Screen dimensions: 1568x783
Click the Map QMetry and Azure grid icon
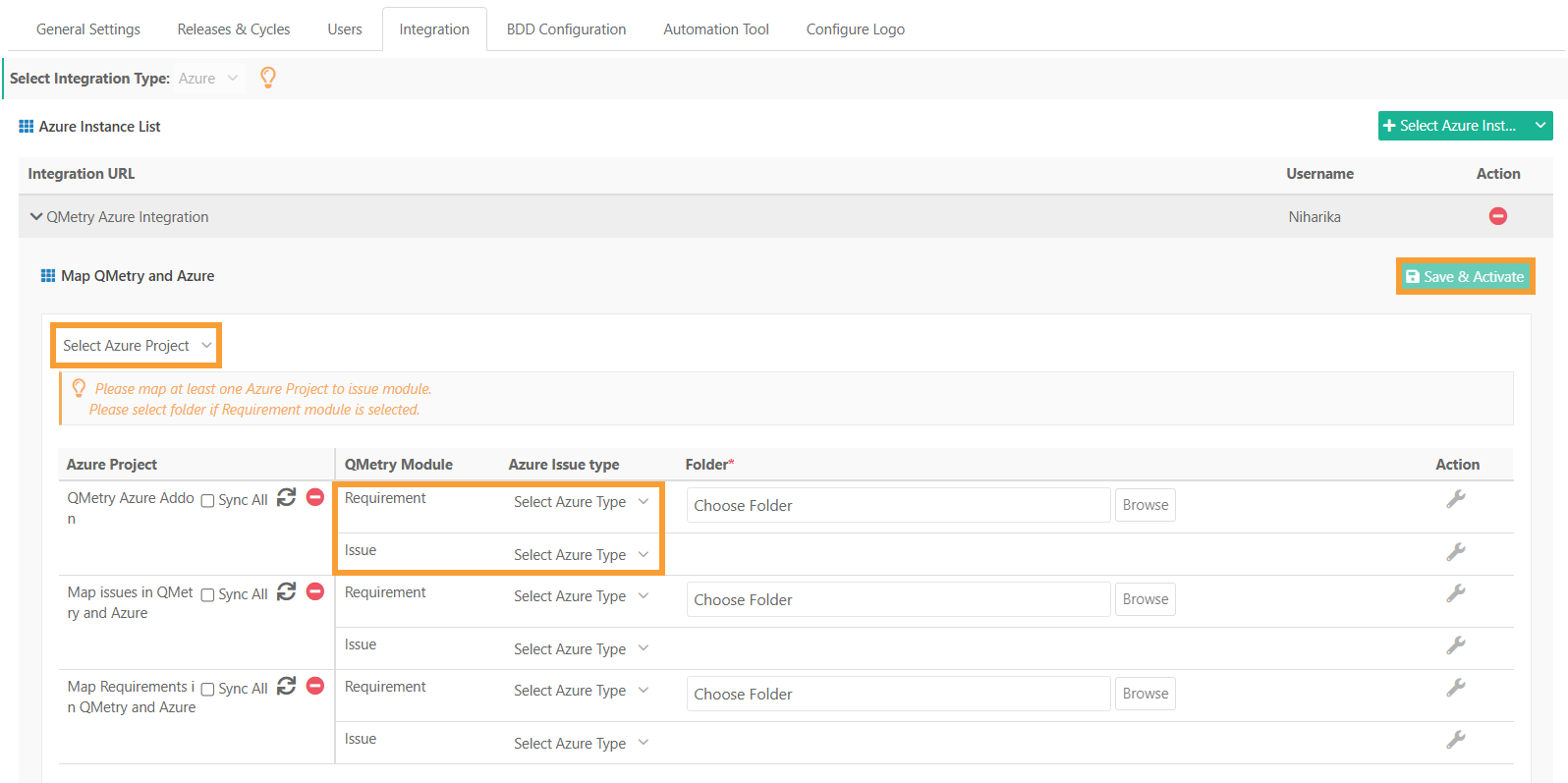tap(48, 276)
